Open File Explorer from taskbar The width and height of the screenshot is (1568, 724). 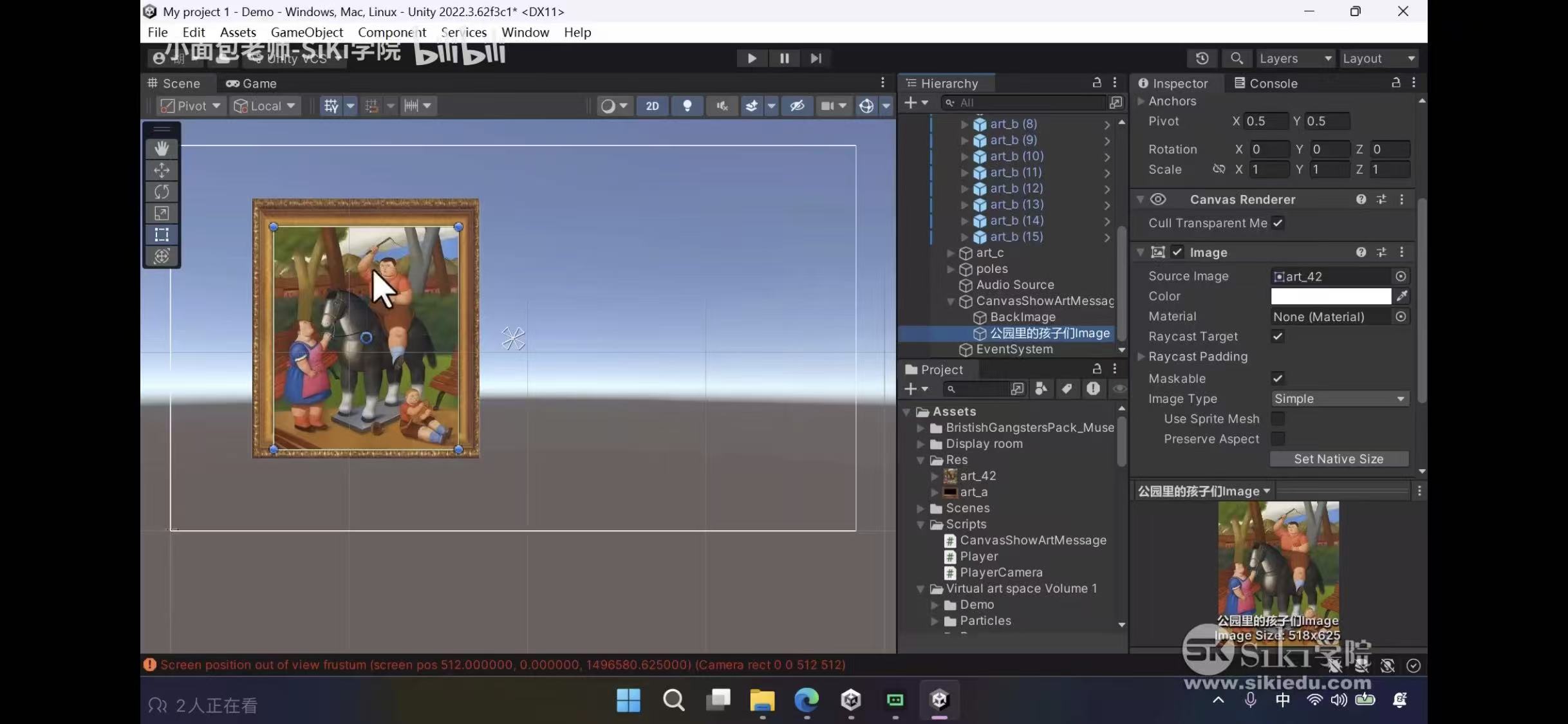point(762,700)
